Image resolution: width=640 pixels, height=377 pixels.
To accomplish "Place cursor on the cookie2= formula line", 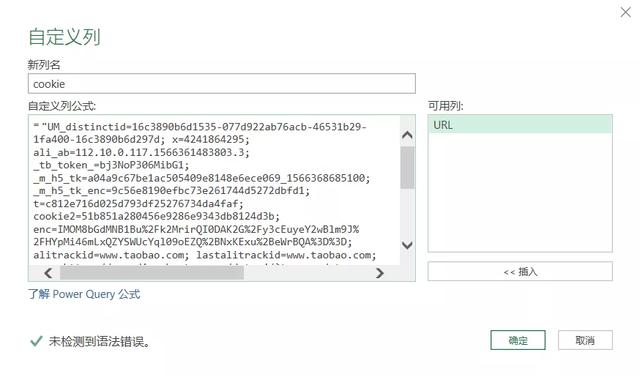I will (x=156, y=216).
